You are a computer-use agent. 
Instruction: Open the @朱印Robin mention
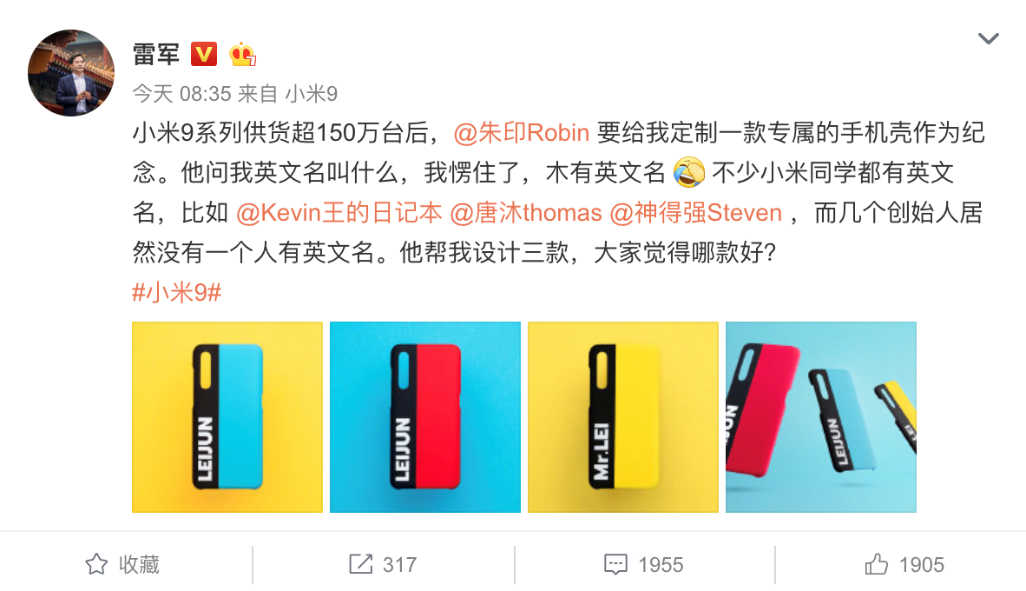522,133
